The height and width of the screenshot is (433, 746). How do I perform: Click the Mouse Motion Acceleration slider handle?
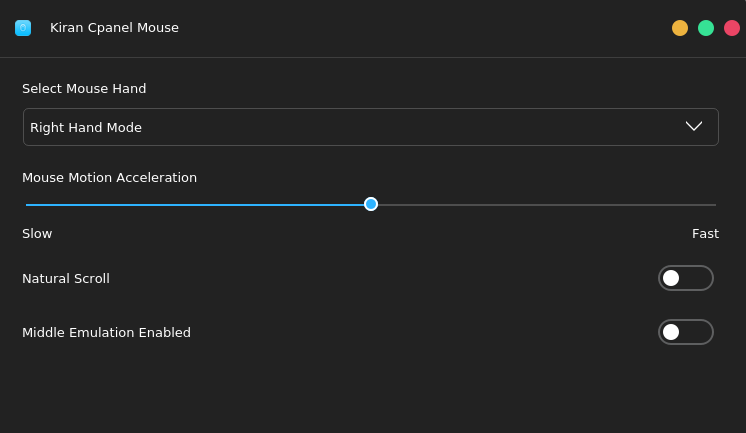coord(371,204)
